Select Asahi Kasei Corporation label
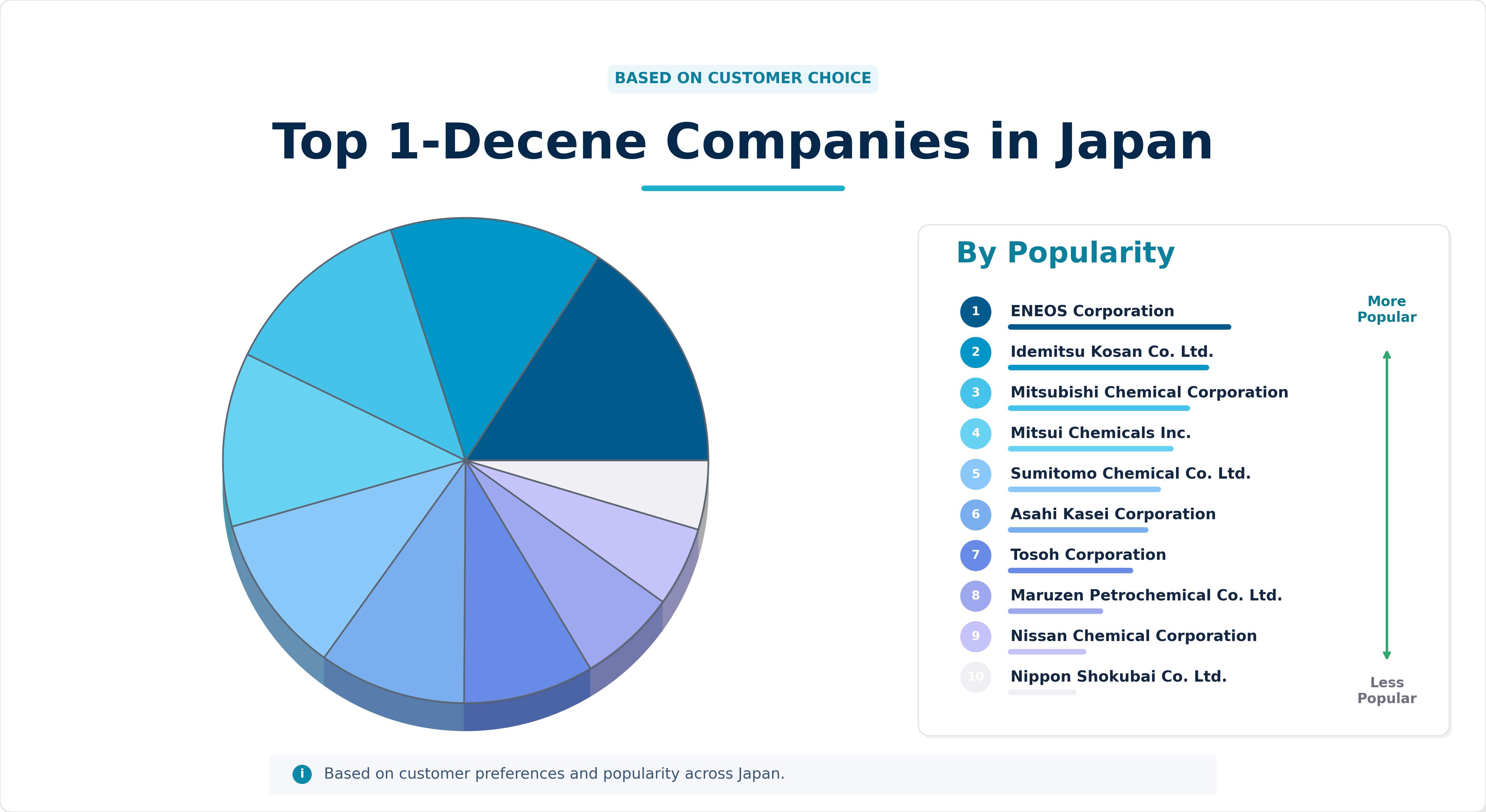This screenshot has height=812, width=1486. [1113, 514]
